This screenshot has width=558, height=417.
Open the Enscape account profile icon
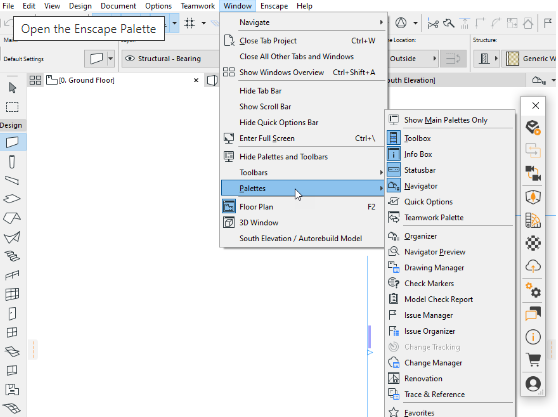click(533, 384)
